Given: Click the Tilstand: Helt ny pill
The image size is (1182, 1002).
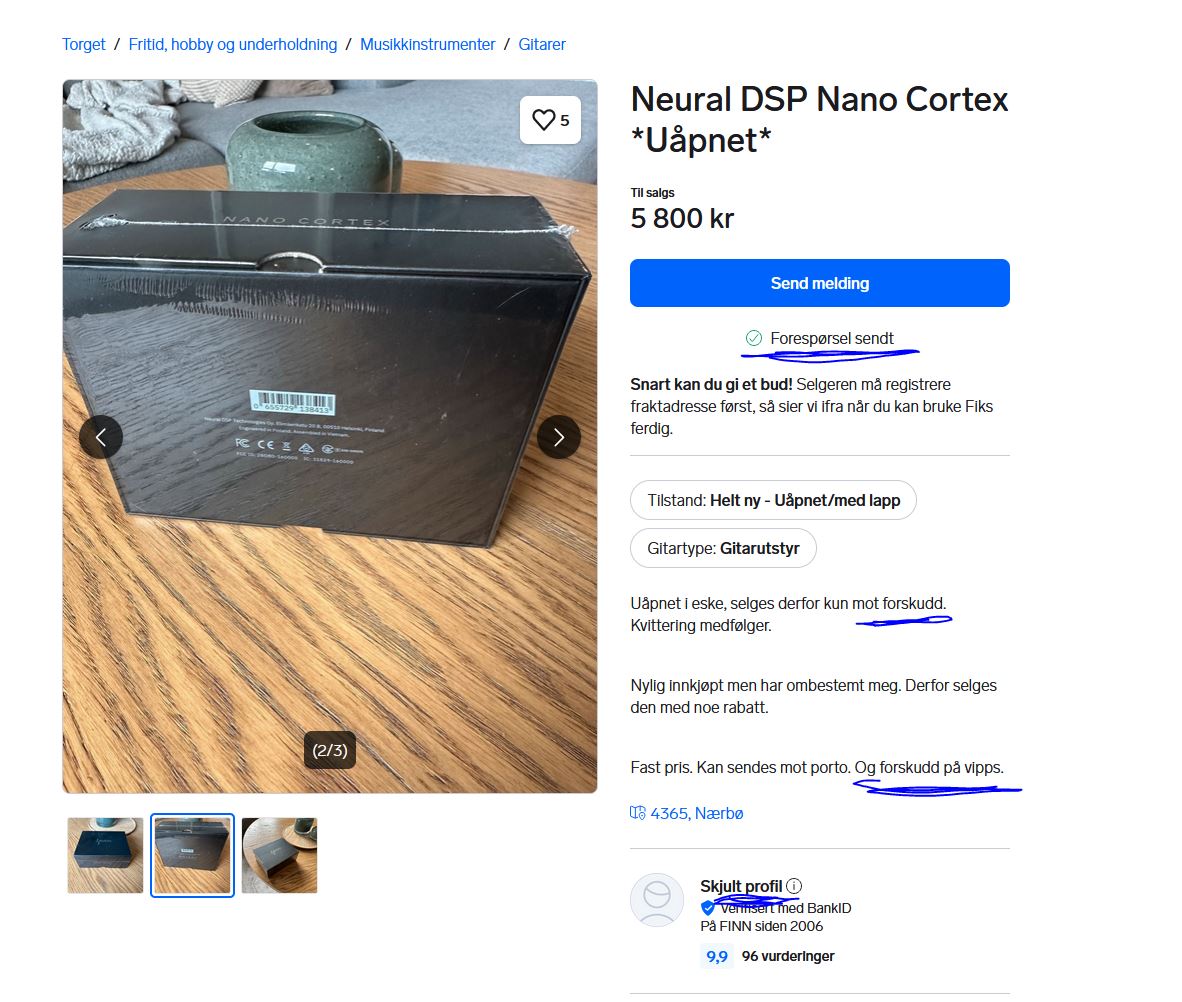Looking at the screenshot, I should coord(773,500).
